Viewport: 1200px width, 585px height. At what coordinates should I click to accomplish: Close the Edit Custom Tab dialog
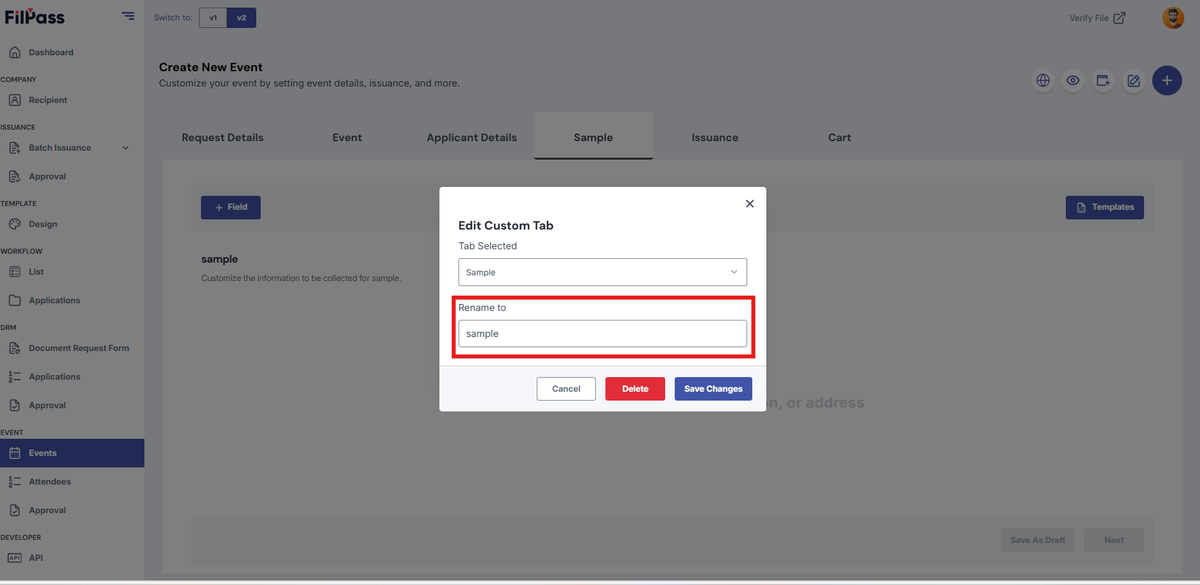click(750, 203)
